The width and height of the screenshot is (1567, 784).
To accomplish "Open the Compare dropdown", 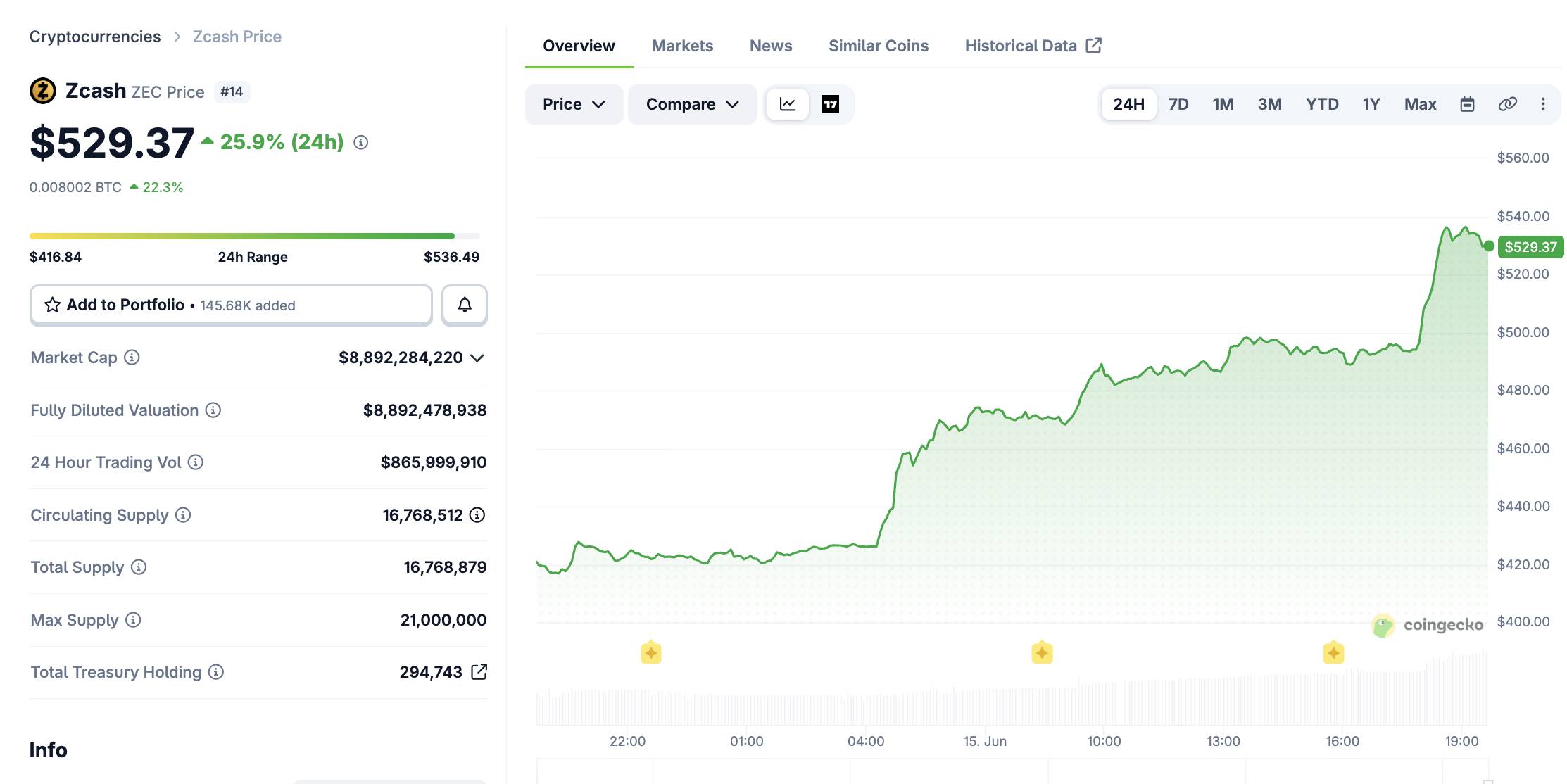I will click(x=692, y=104).
